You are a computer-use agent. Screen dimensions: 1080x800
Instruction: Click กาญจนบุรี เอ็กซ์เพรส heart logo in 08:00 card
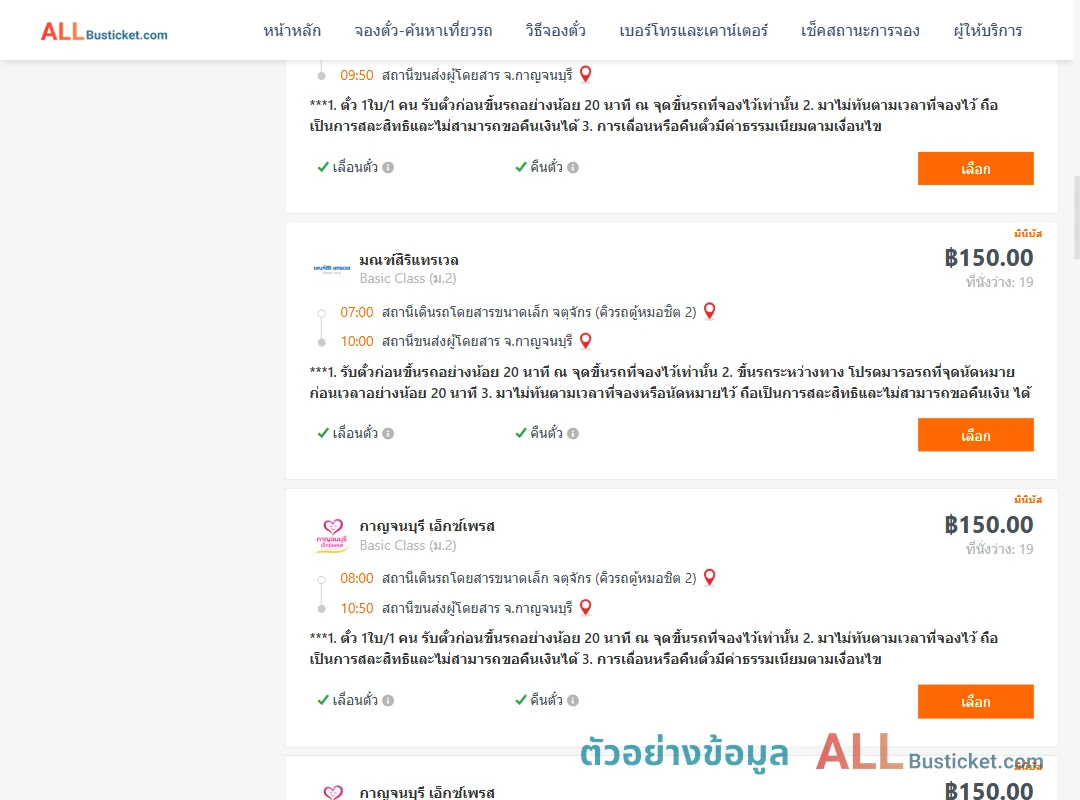[332, 535]
